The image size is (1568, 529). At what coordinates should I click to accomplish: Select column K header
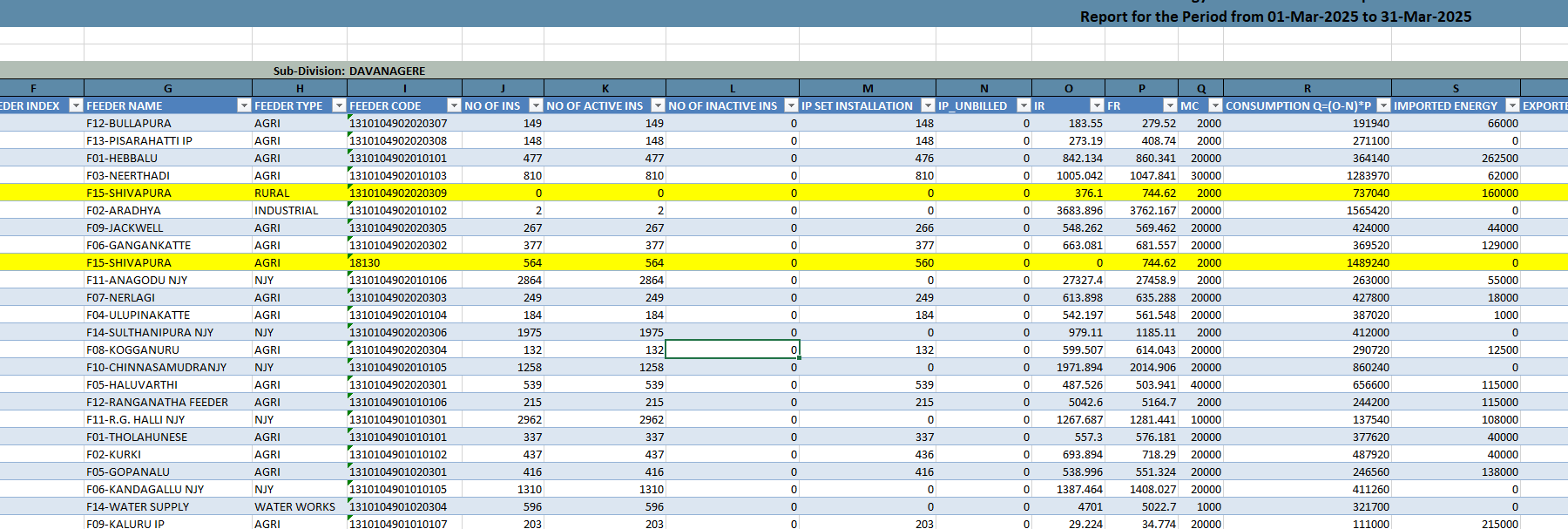click(x=605, y=88)
